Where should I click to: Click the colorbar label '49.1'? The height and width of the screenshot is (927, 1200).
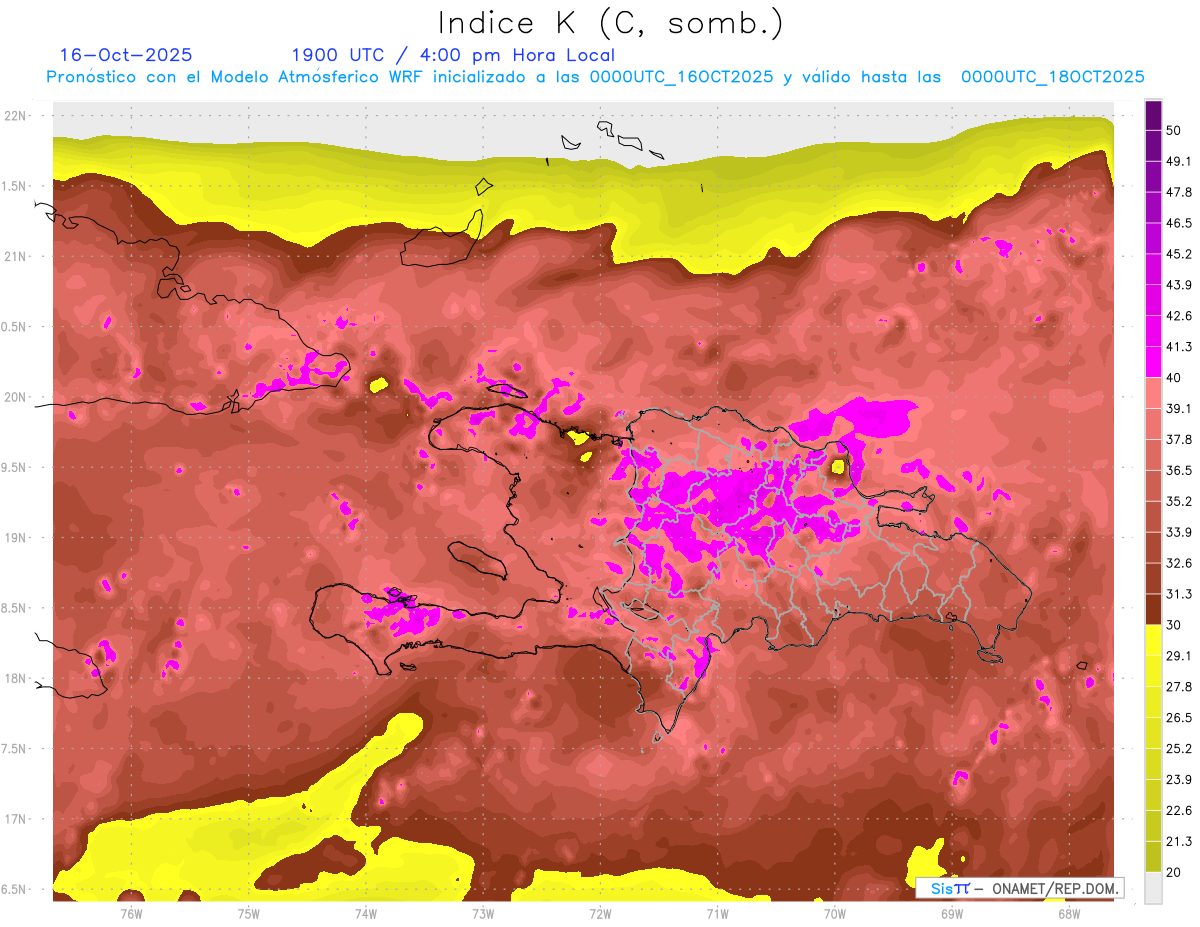coord(1179,161)
